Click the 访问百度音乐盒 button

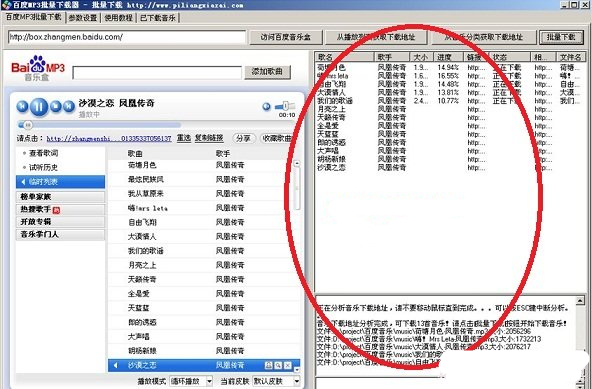[286, 37]
